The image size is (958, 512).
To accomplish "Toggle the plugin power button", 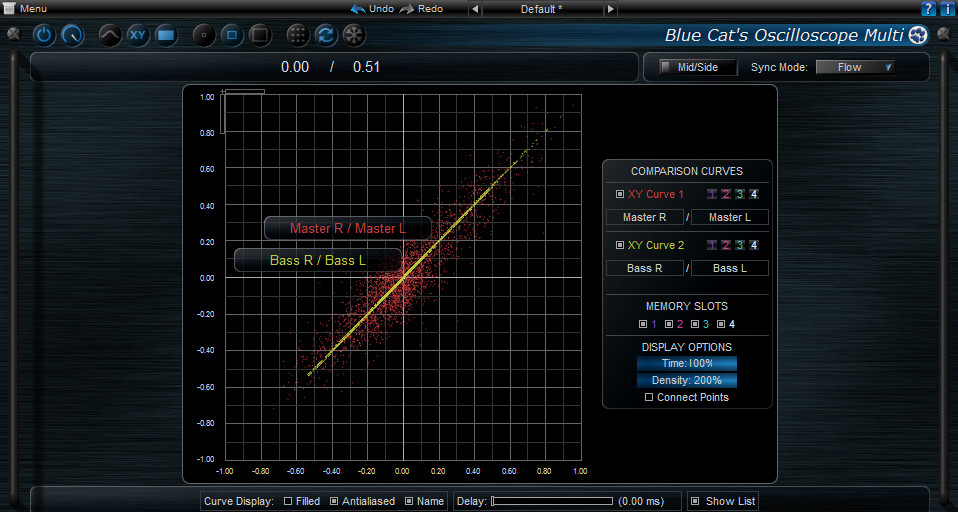I will coord(43,35).
